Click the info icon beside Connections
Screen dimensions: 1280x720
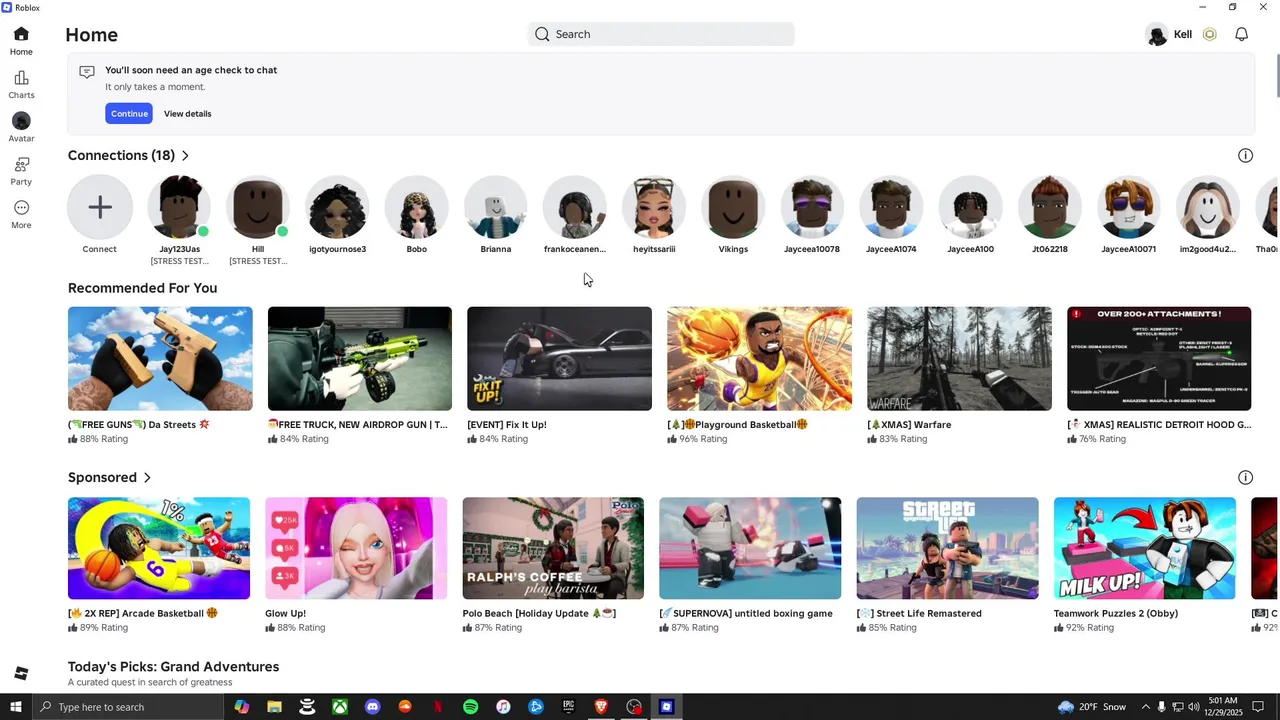1245,155
